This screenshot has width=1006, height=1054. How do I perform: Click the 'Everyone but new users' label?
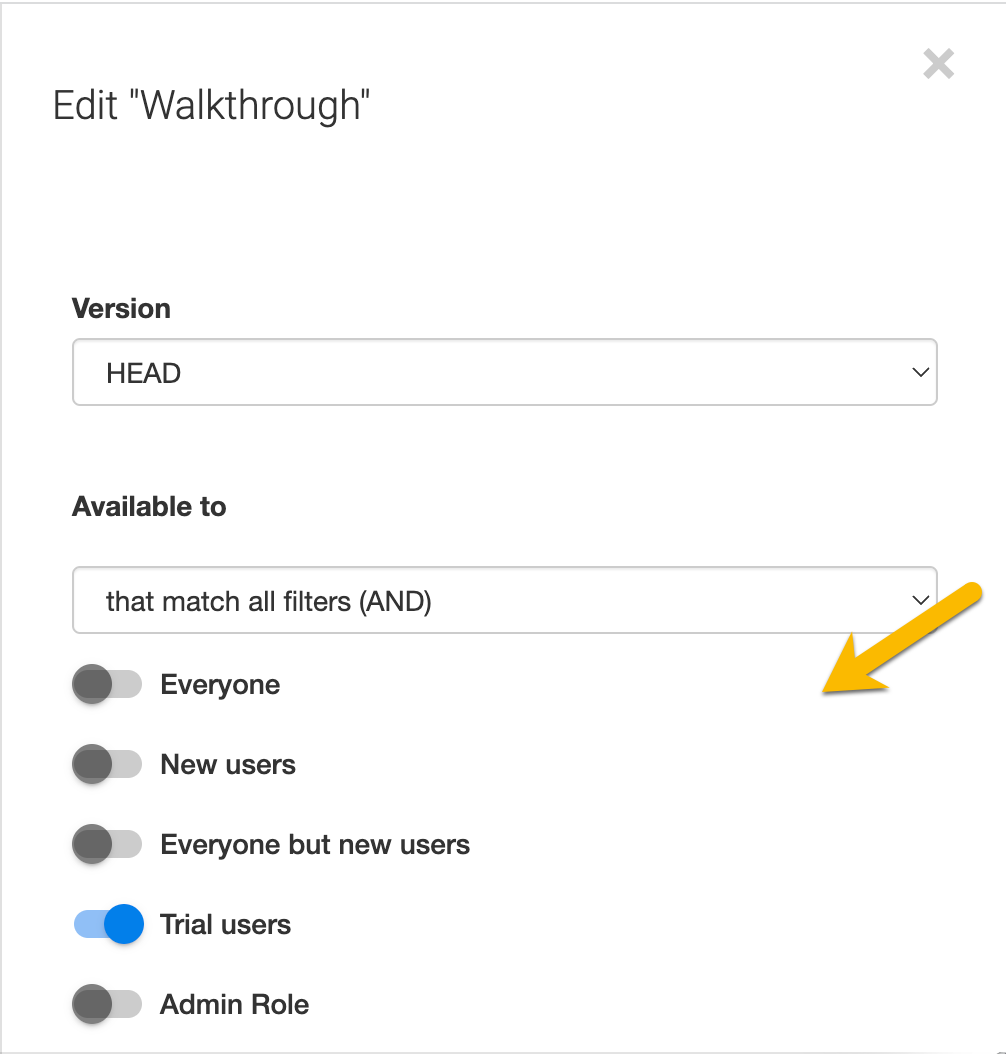tap(315, 845)
